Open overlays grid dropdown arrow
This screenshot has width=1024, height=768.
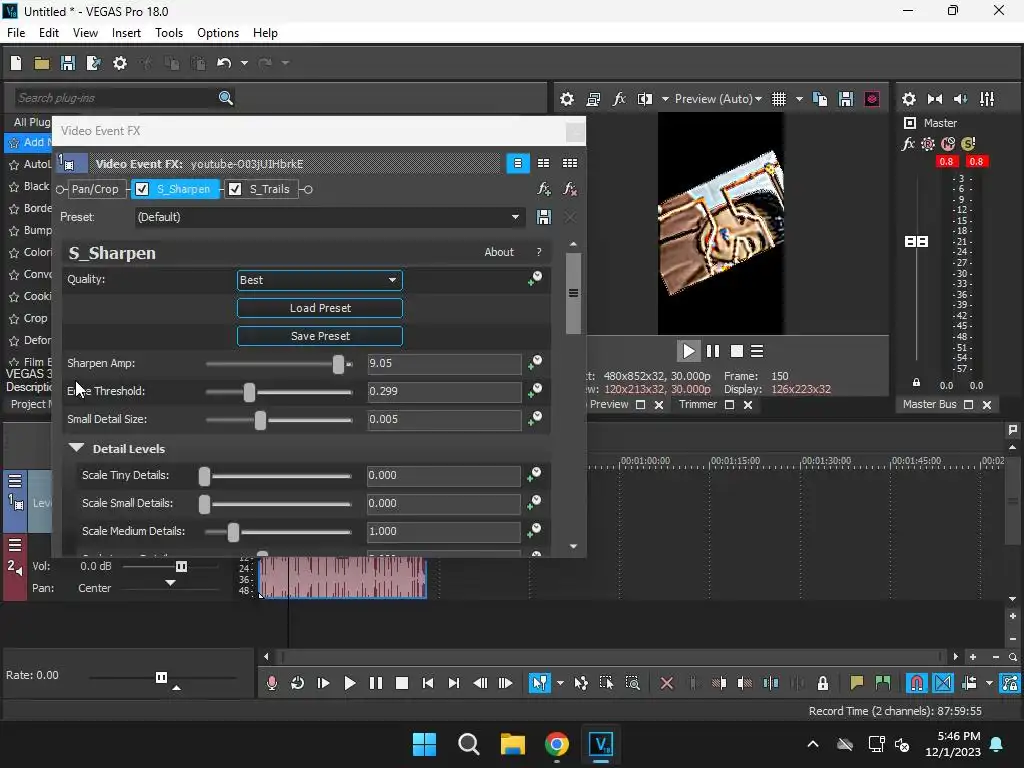pos(799,99)
